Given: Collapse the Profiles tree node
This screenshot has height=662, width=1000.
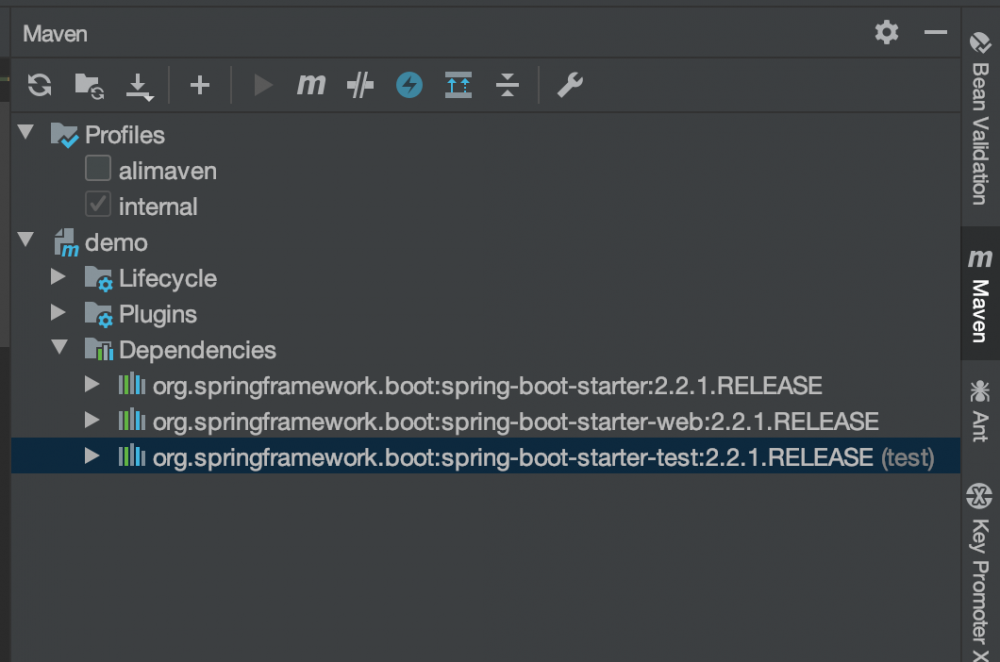Looking at the screenshot, I should pos(26,133).
